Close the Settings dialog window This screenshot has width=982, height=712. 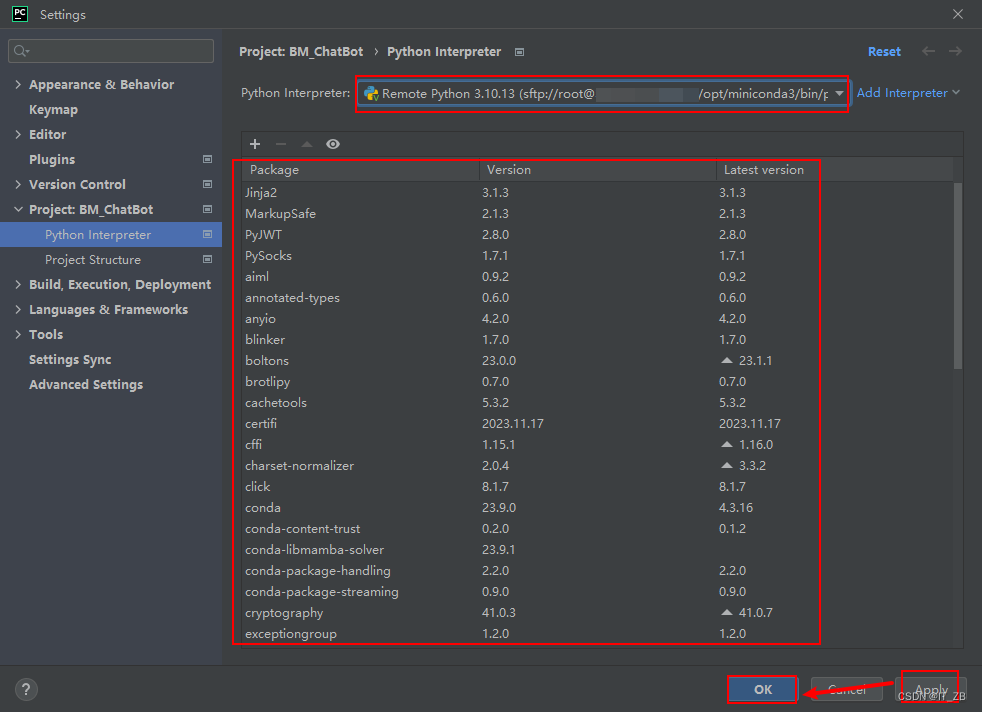tap(958, 14)
